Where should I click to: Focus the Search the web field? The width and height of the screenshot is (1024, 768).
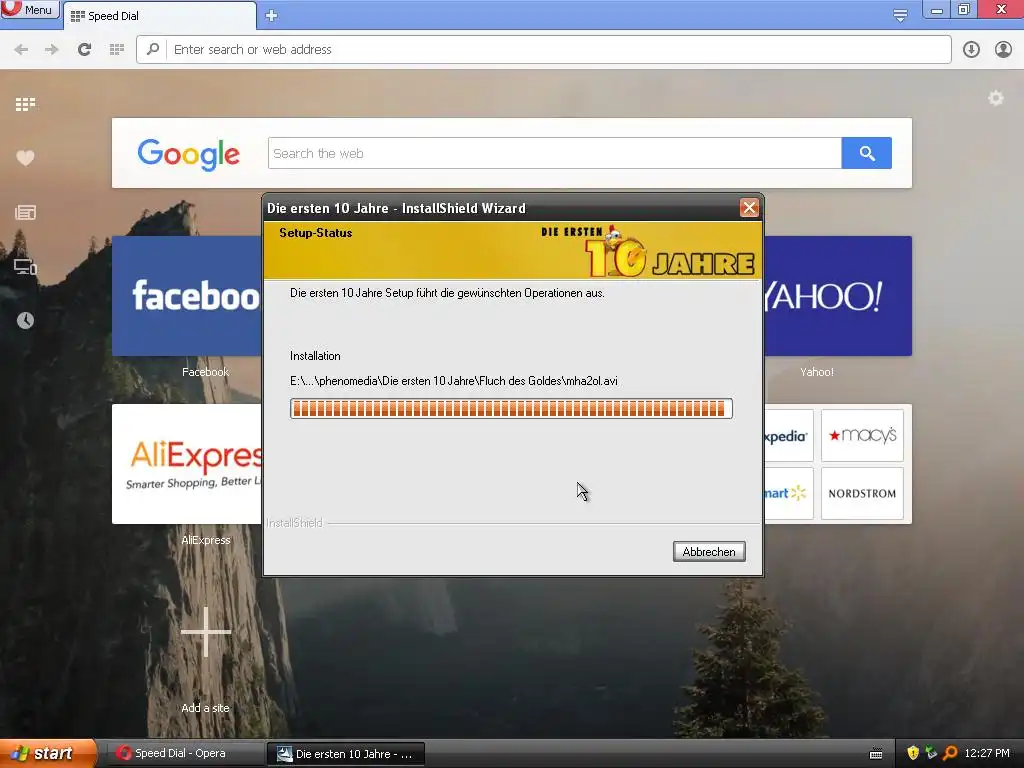pos(554,153)
